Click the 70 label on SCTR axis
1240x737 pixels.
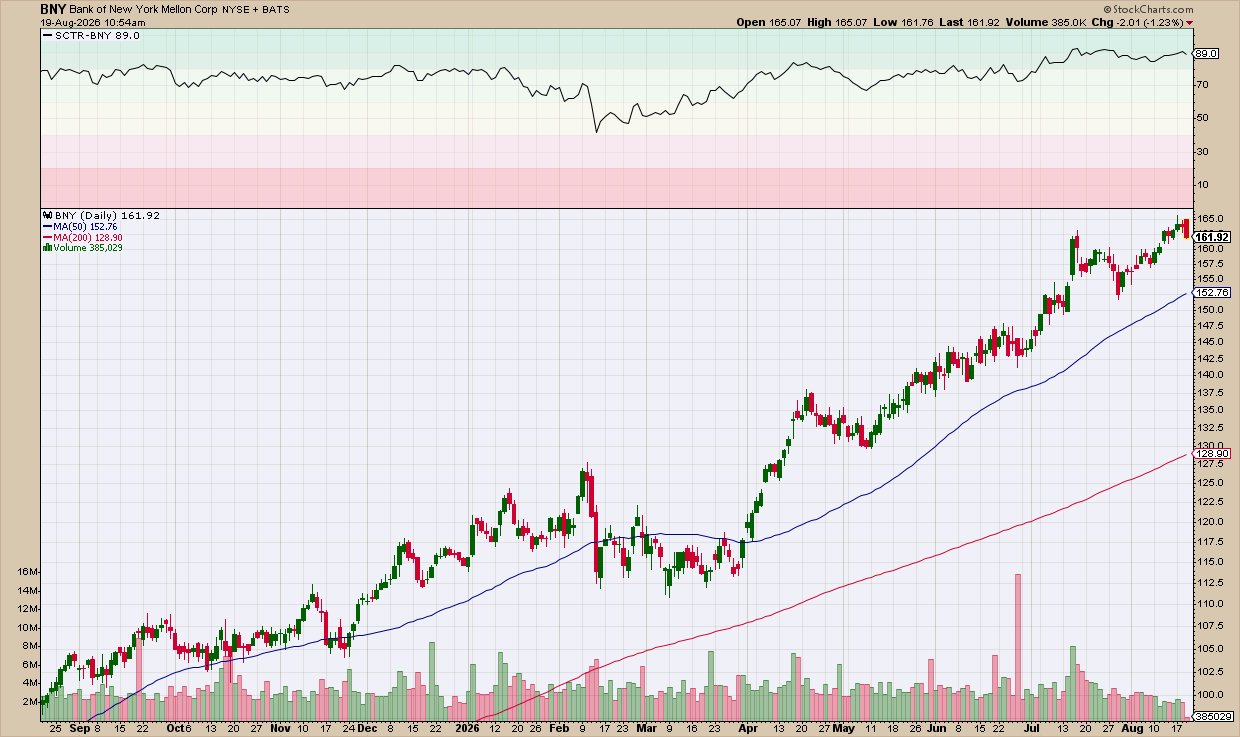(x=1202, y=85)
